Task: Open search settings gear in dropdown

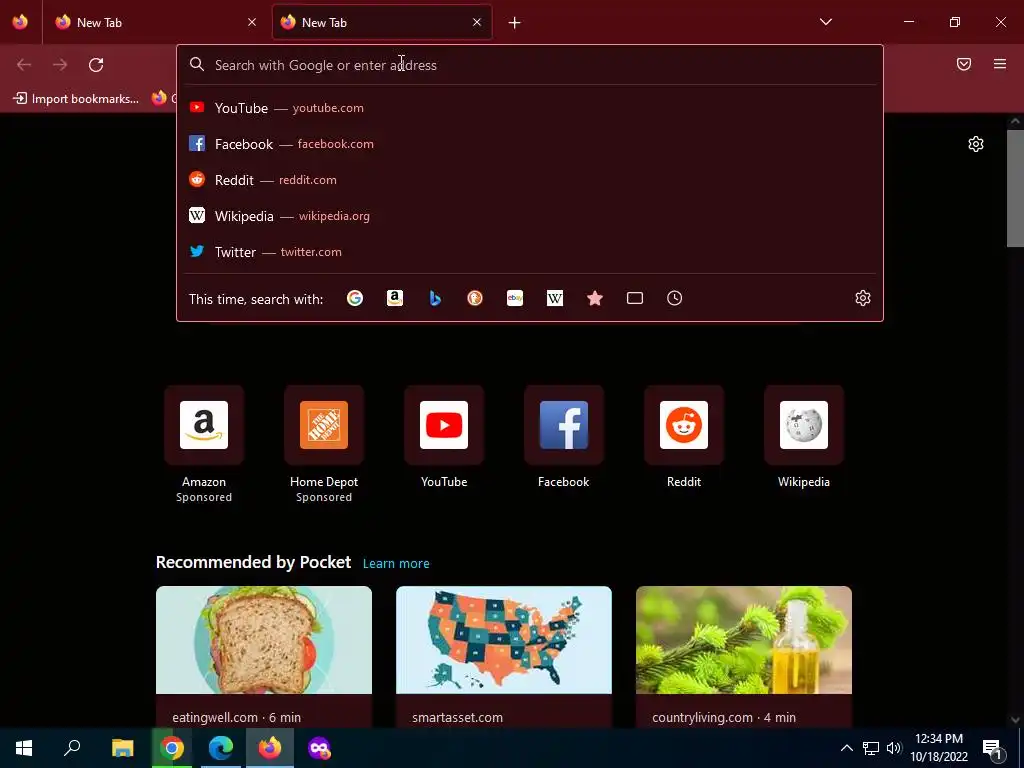Action: click(x=863, y=298)
